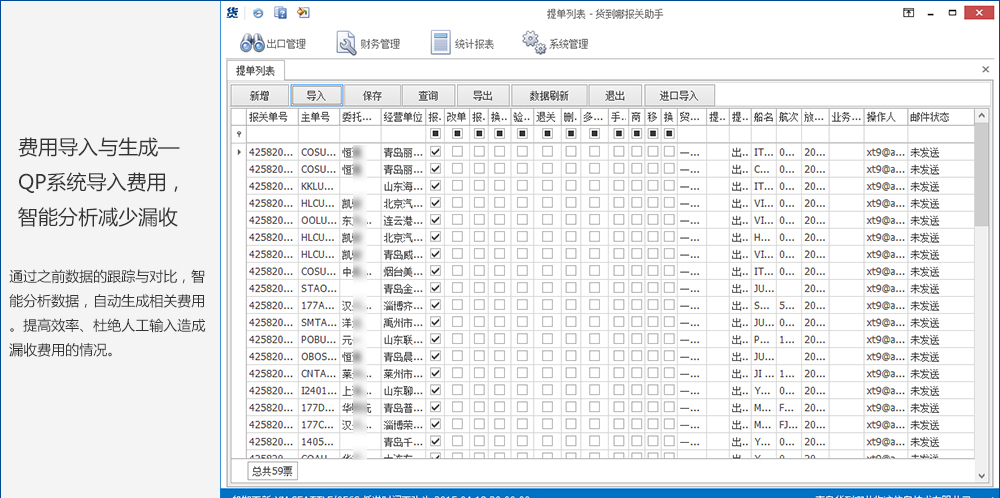Check the 退关 checkbox in the STAO row
The width and height of the screenshot is (1000, 498).
pos(547,288)
